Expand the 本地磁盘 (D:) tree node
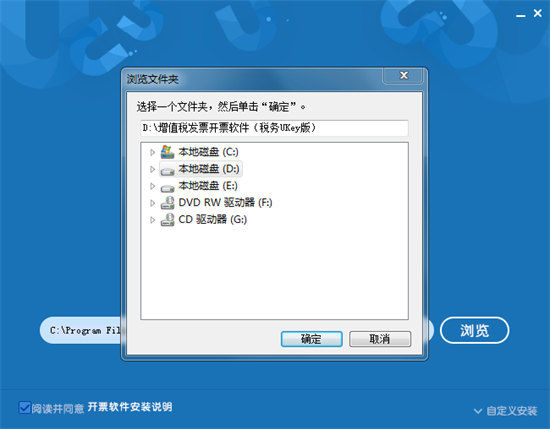Image resolution: width=550 pixels, height=429 pixels. click(152, 169)
